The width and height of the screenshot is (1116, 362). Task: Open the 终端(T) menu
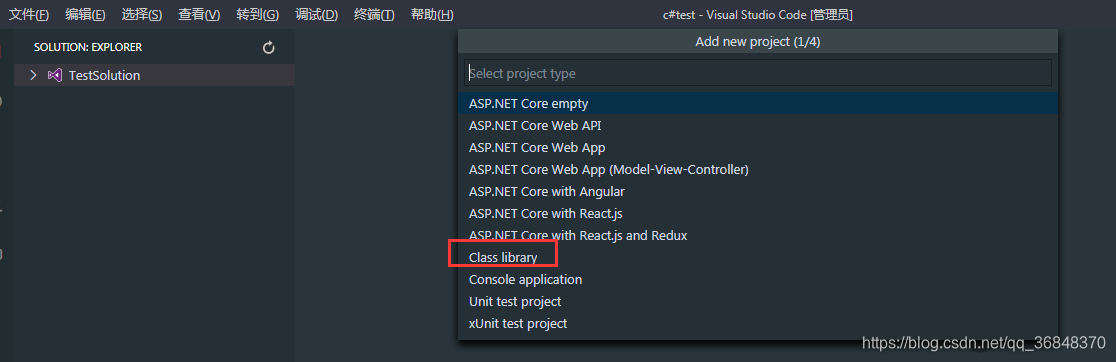pyautogui.click(x=374, y=14)
